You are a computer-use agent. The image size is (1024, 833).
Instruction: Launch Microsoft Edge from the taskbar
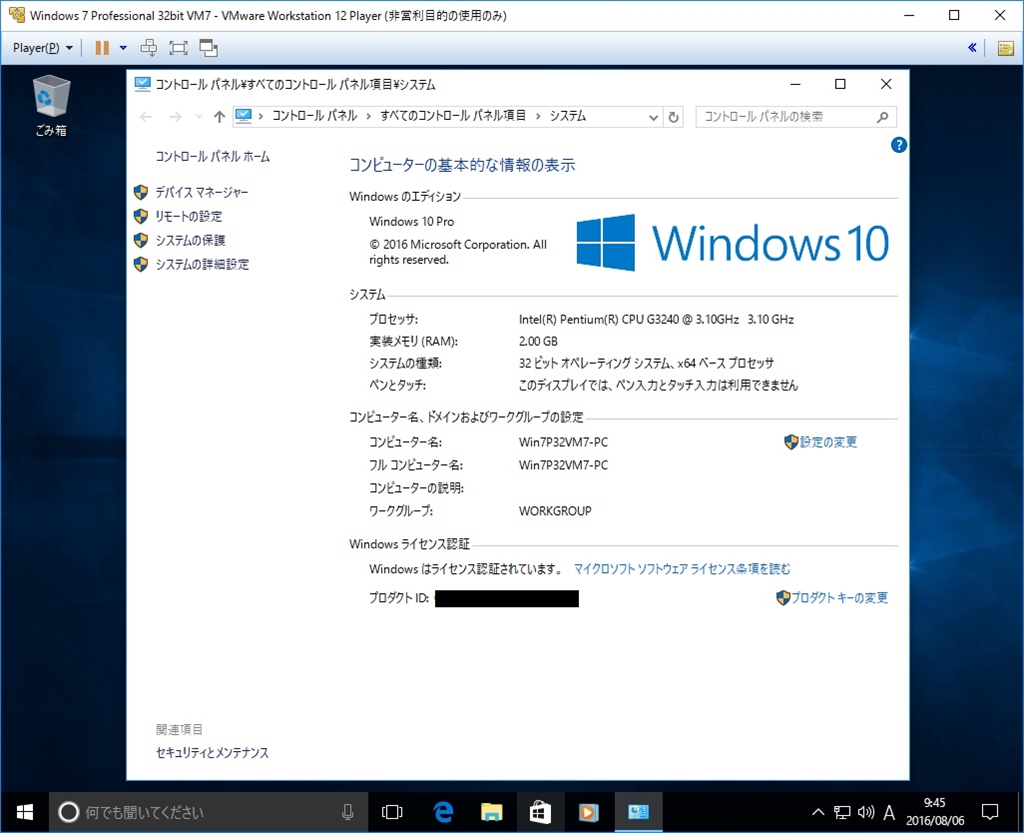443,812
